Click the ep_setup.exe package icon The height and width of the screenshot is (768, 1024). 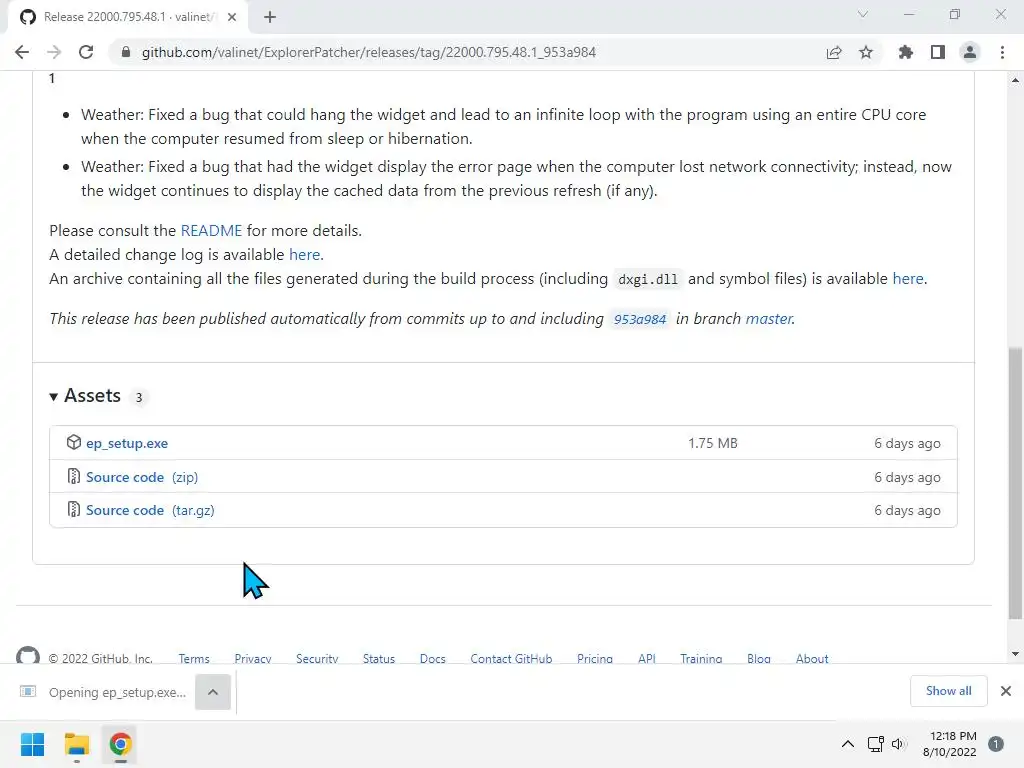[x=74, y=443]
